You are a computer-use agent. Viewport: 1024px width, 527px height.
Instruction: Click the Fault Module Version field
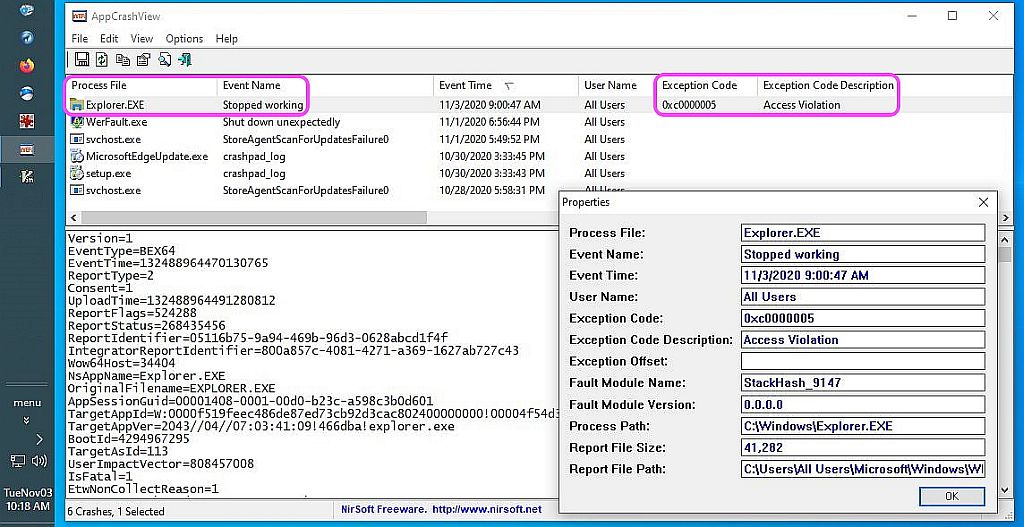(863, 404)
